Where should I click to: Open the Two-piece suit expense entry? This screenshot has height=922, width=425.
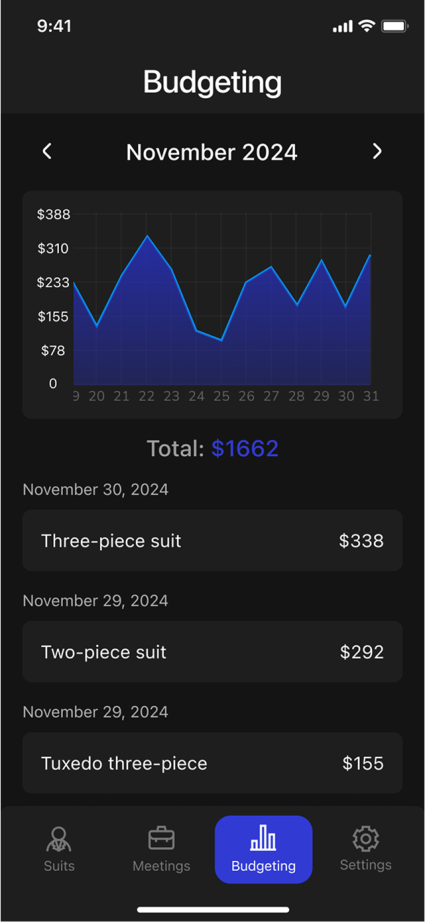212,652
